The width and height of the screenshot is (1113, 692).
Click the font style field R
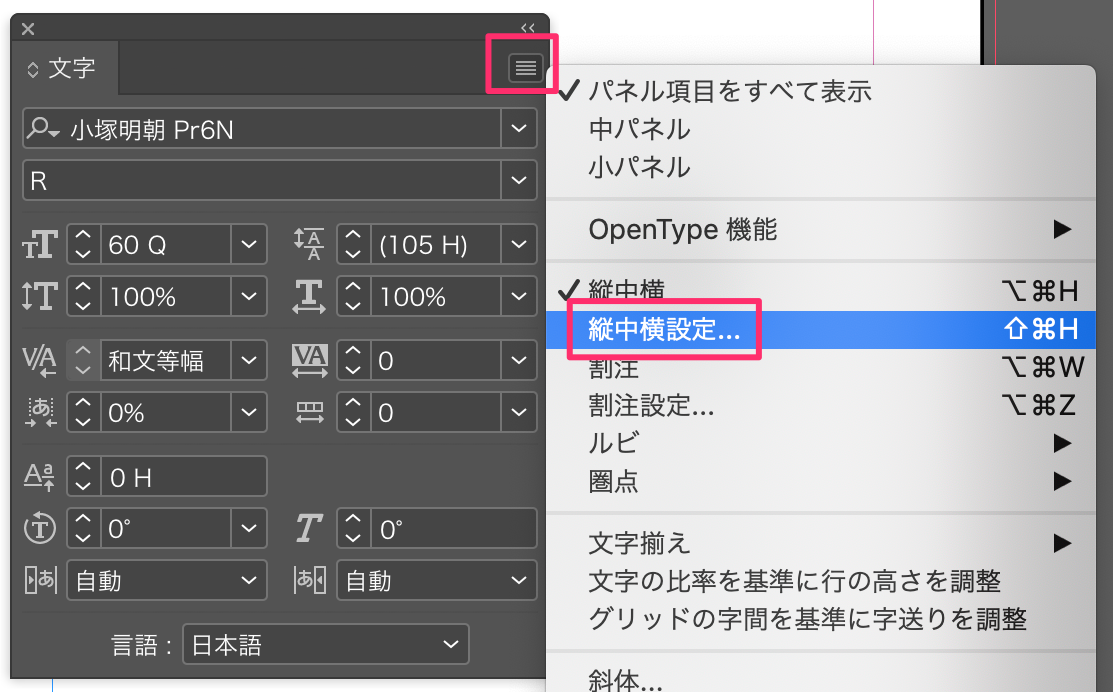262,180
